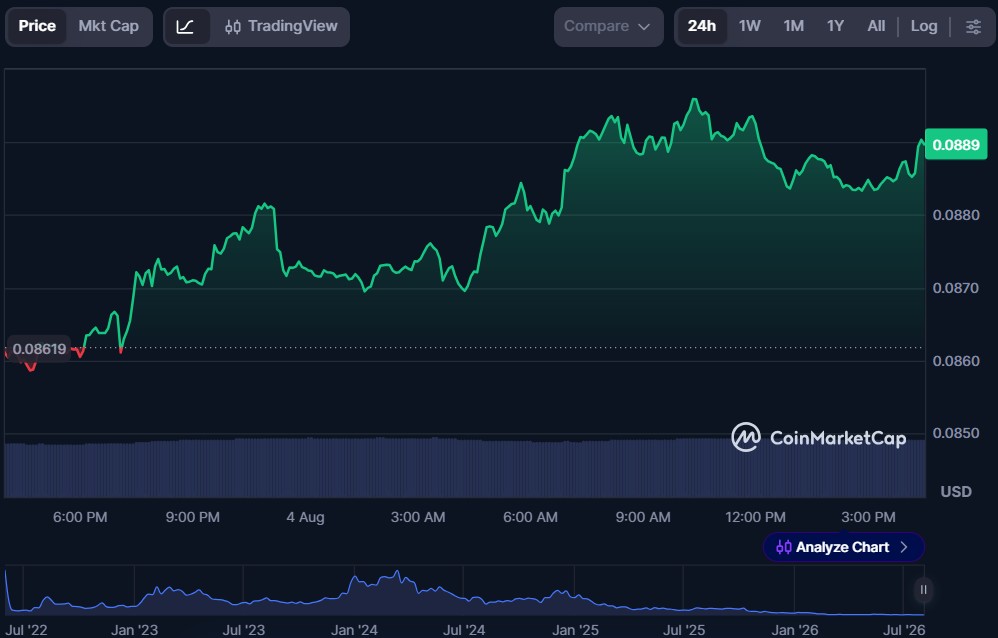The height and width of the screenshot is (638, 998).
Task: Click the 0.0860 axis label
Action: click(955, 361)
